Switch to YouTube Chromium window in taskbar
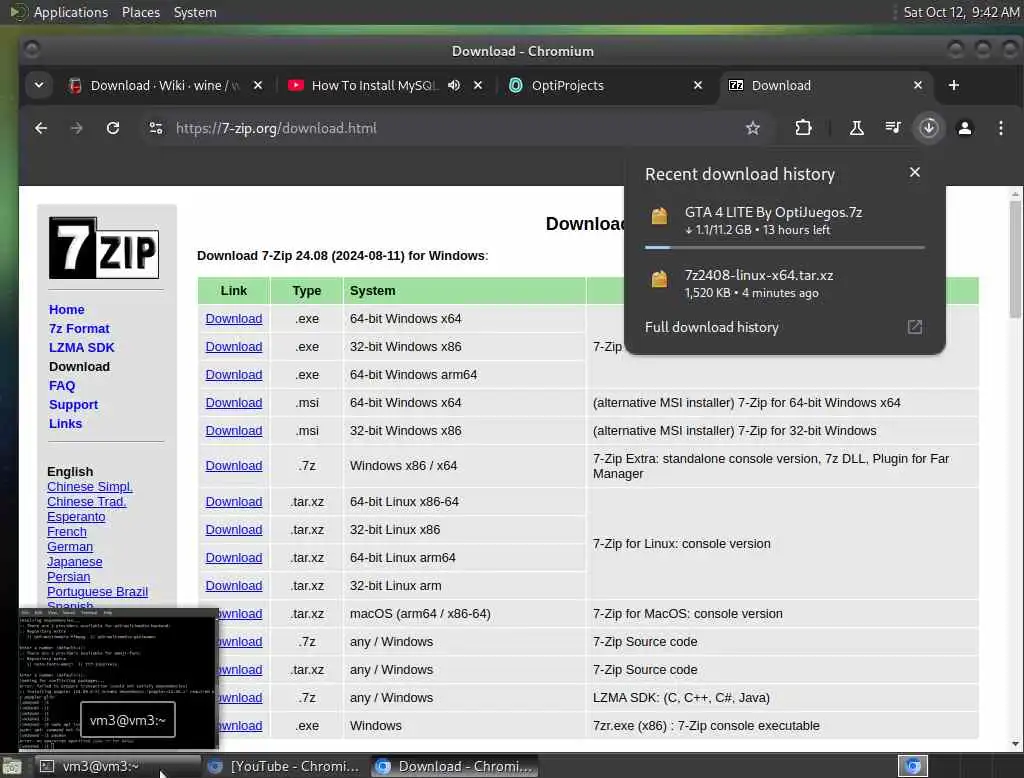The height and width of the screenshot is (778, 1024). point(284,766)
